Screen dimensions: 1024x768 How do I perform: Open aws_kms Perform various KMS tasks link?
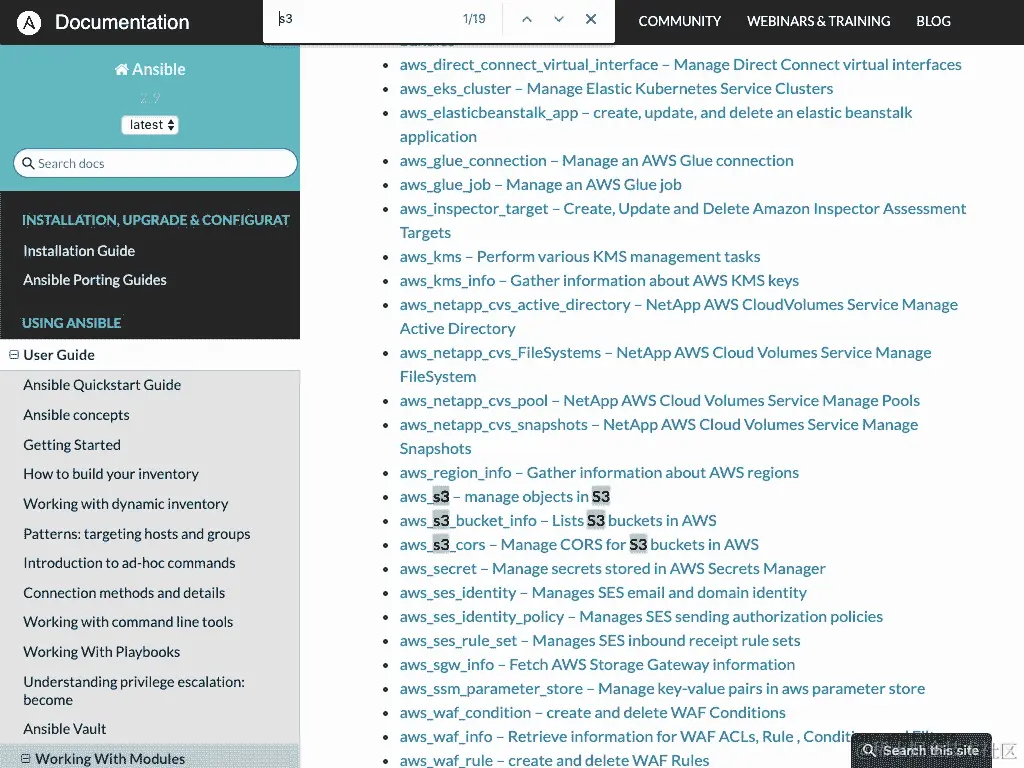[580, 257]
